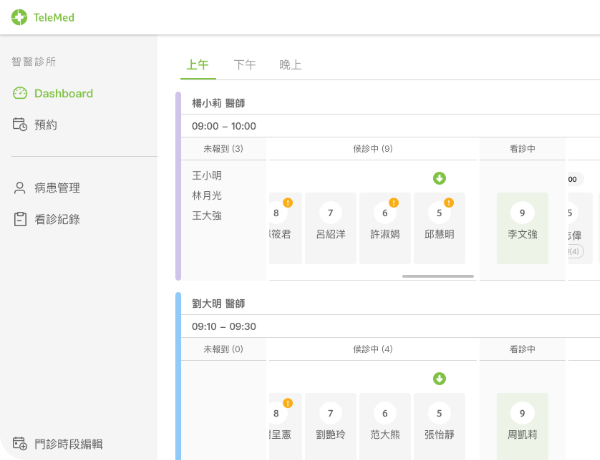Select 王小明 in the 未報到 list
600x460 pixels.
[207, 175]
